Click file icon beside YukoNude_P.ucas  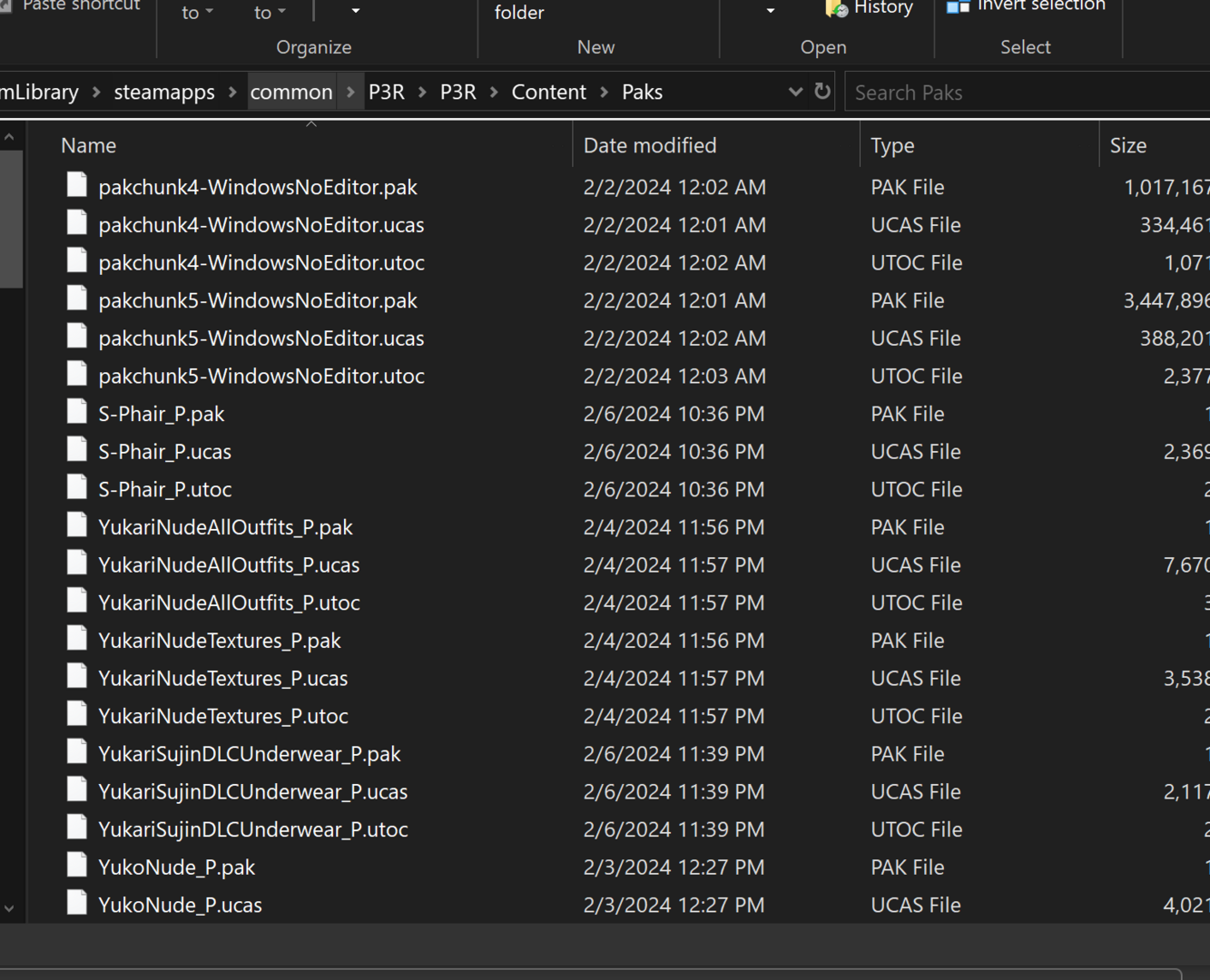[77, 904]
